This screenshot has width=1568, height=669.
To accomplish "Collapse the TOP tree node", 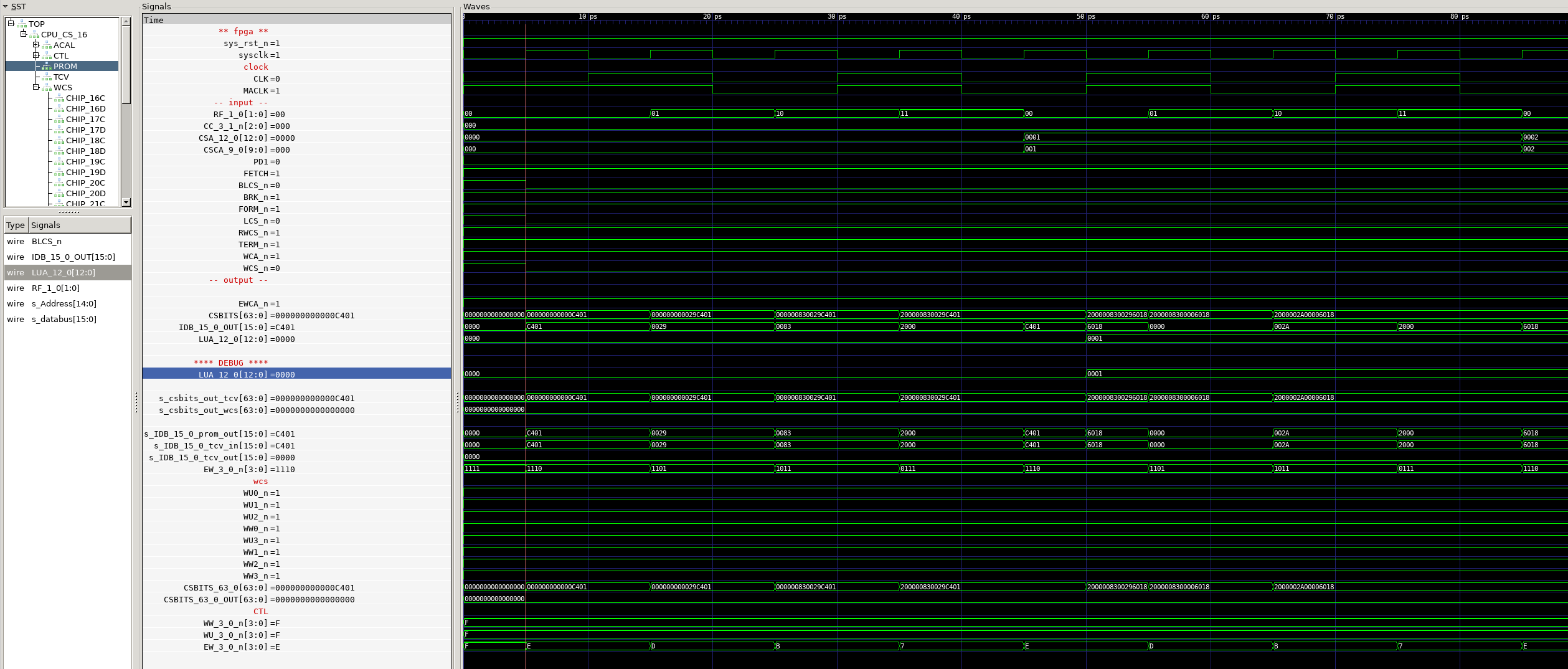I will 11,23.
